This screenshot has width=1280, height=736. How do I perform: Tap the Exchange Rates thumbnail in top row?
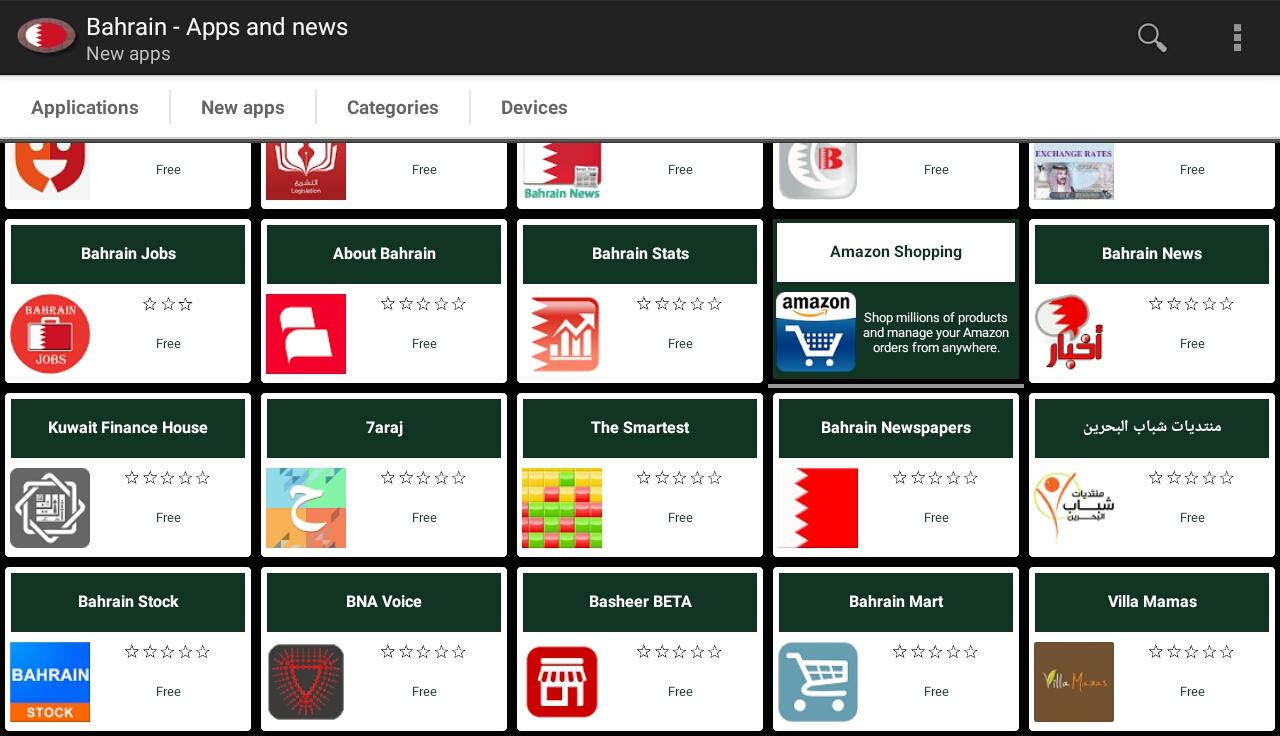[1074, 171]
